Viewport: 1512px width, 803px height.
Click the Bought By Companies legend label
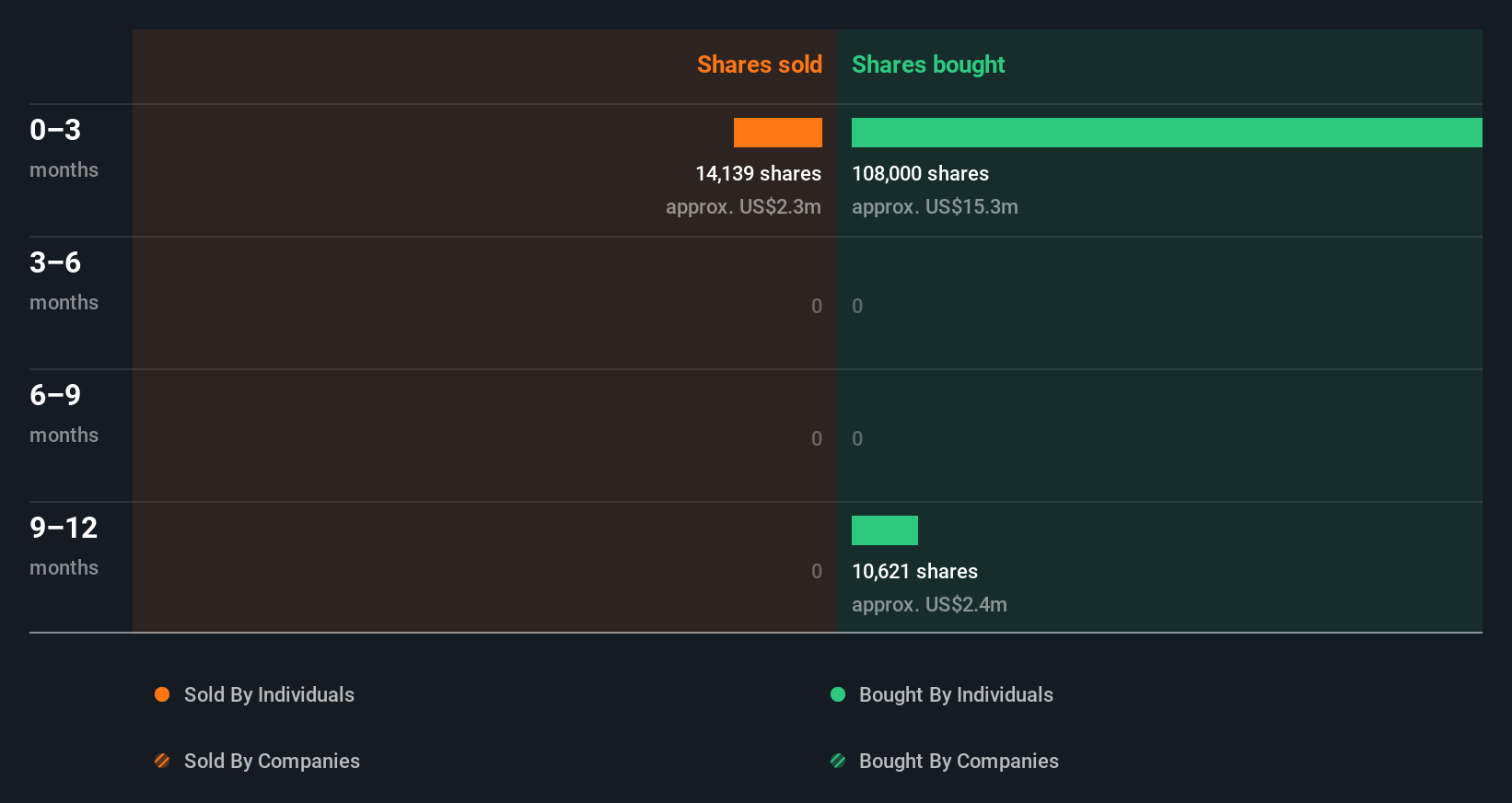pos(959,761)
